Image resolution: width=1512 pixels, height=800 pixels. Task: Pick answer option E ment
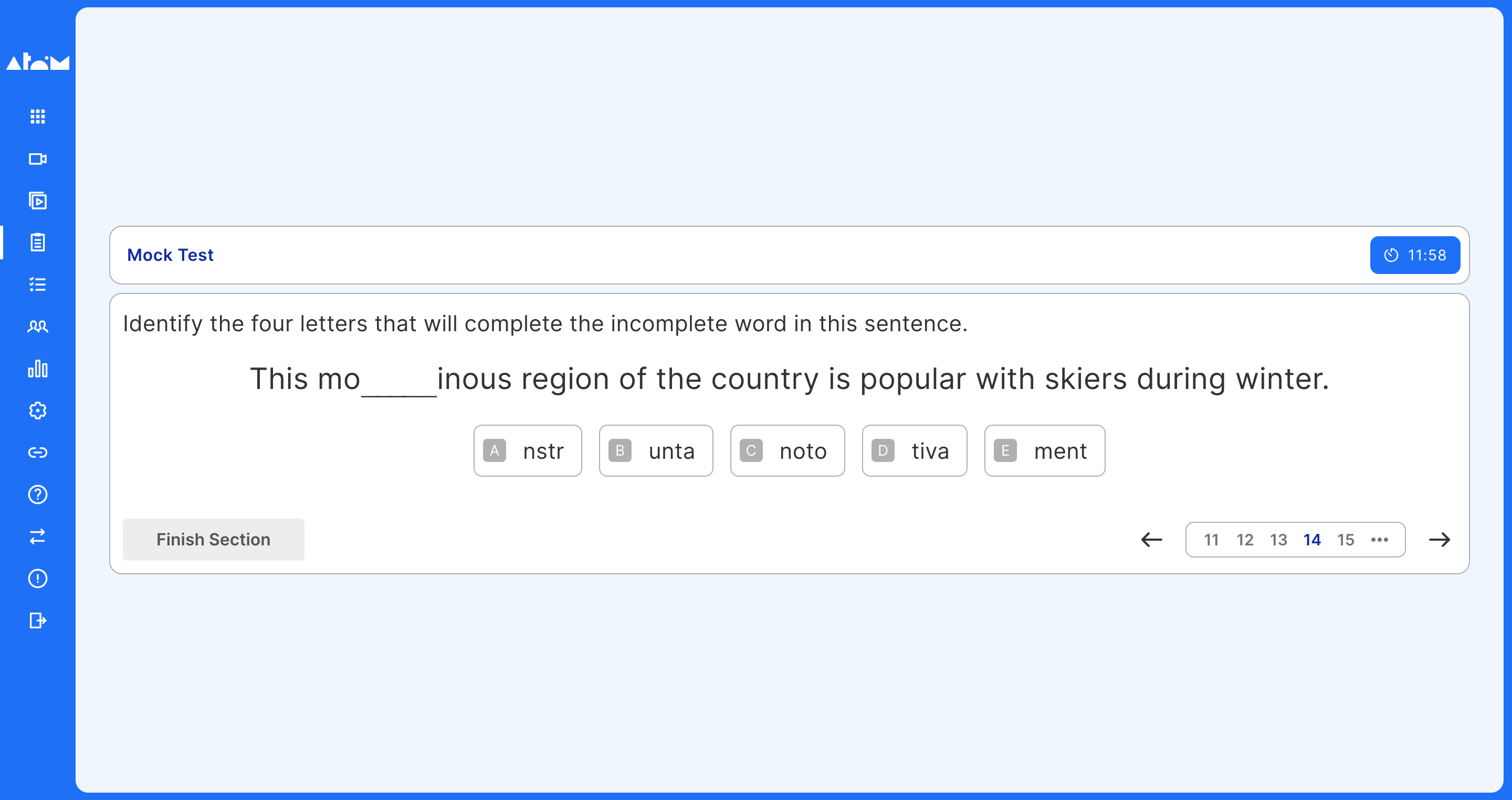[1045, 451]
